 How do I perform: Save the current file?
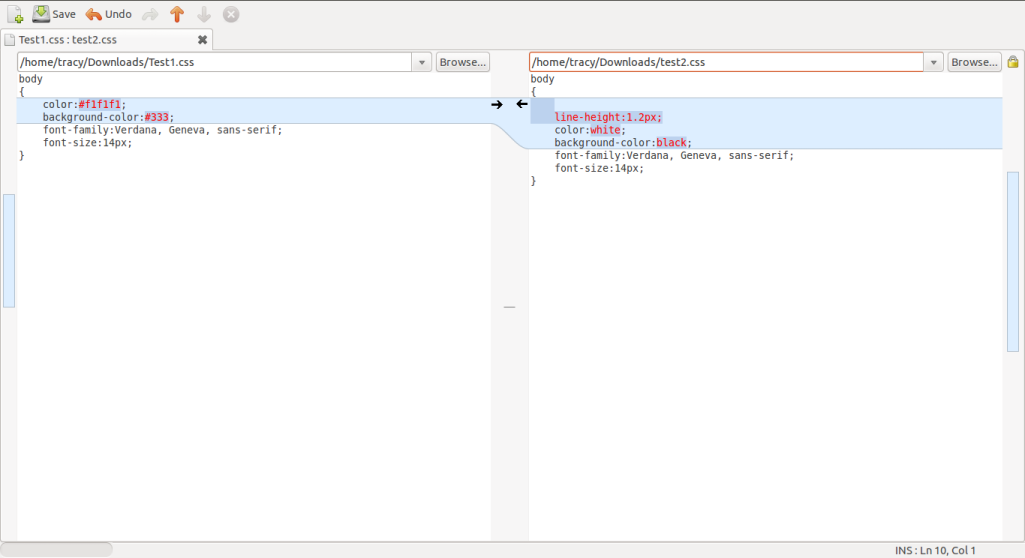pyautogui.click(x=54, y=14)
